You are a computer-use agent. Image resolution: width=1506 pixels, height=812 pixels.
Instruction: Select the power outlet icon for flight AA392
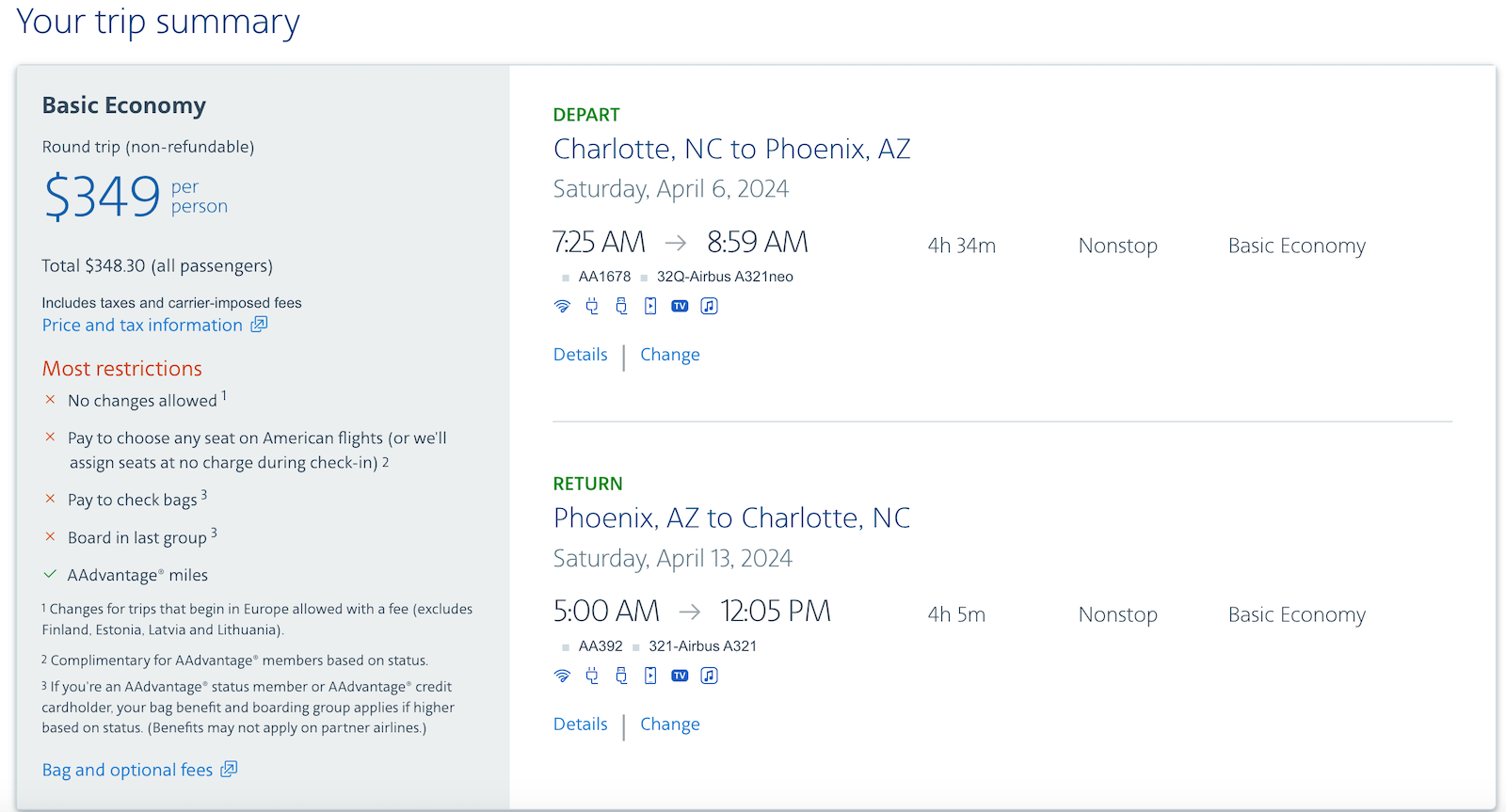[x=591, y=675]
